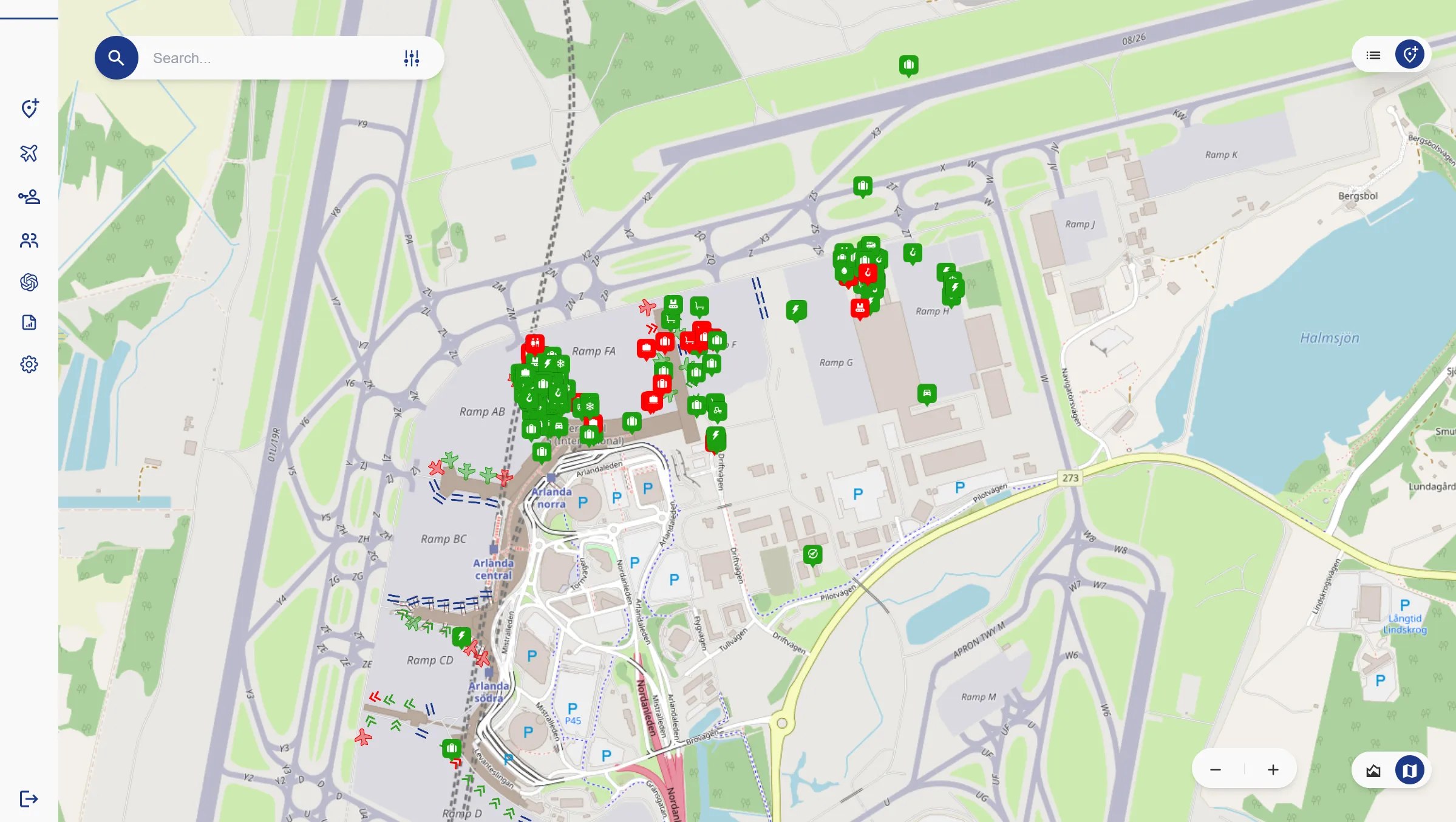
Task: Click the blue search magnifier button
Action: (116, 58)
